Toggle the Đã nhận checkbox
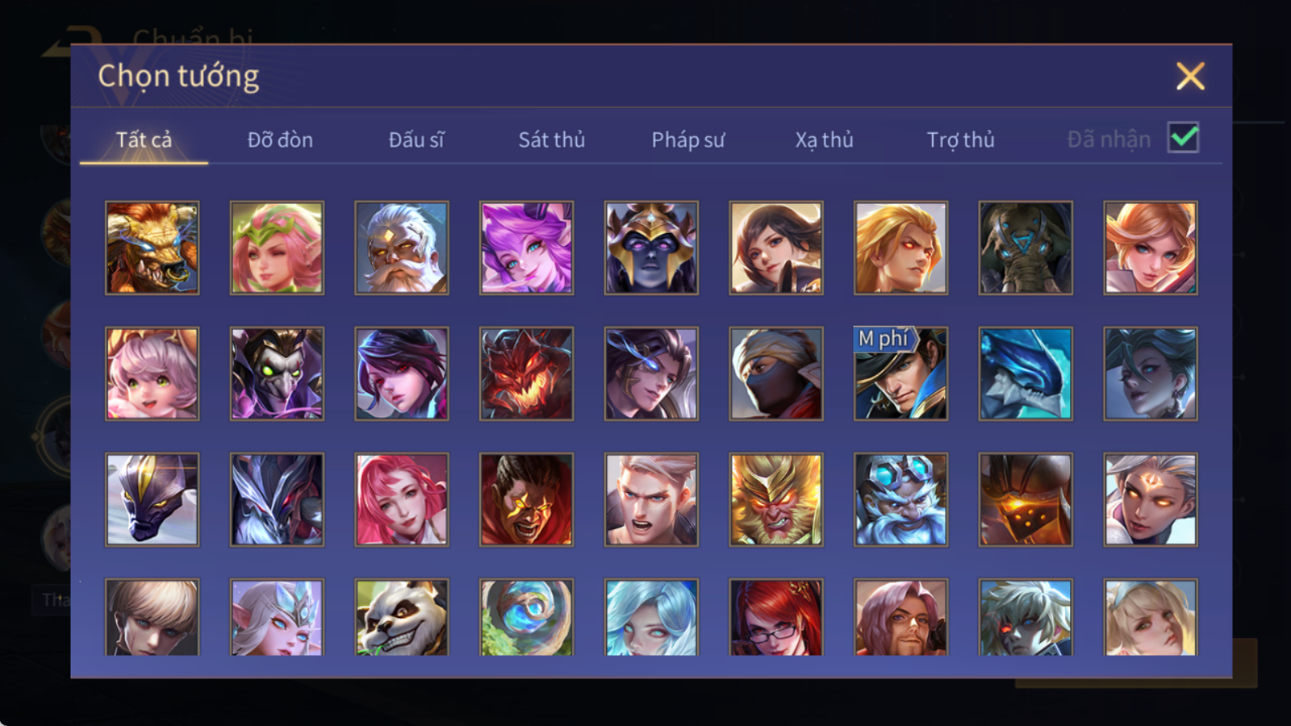1291x726 pixels. (1183, 138)
